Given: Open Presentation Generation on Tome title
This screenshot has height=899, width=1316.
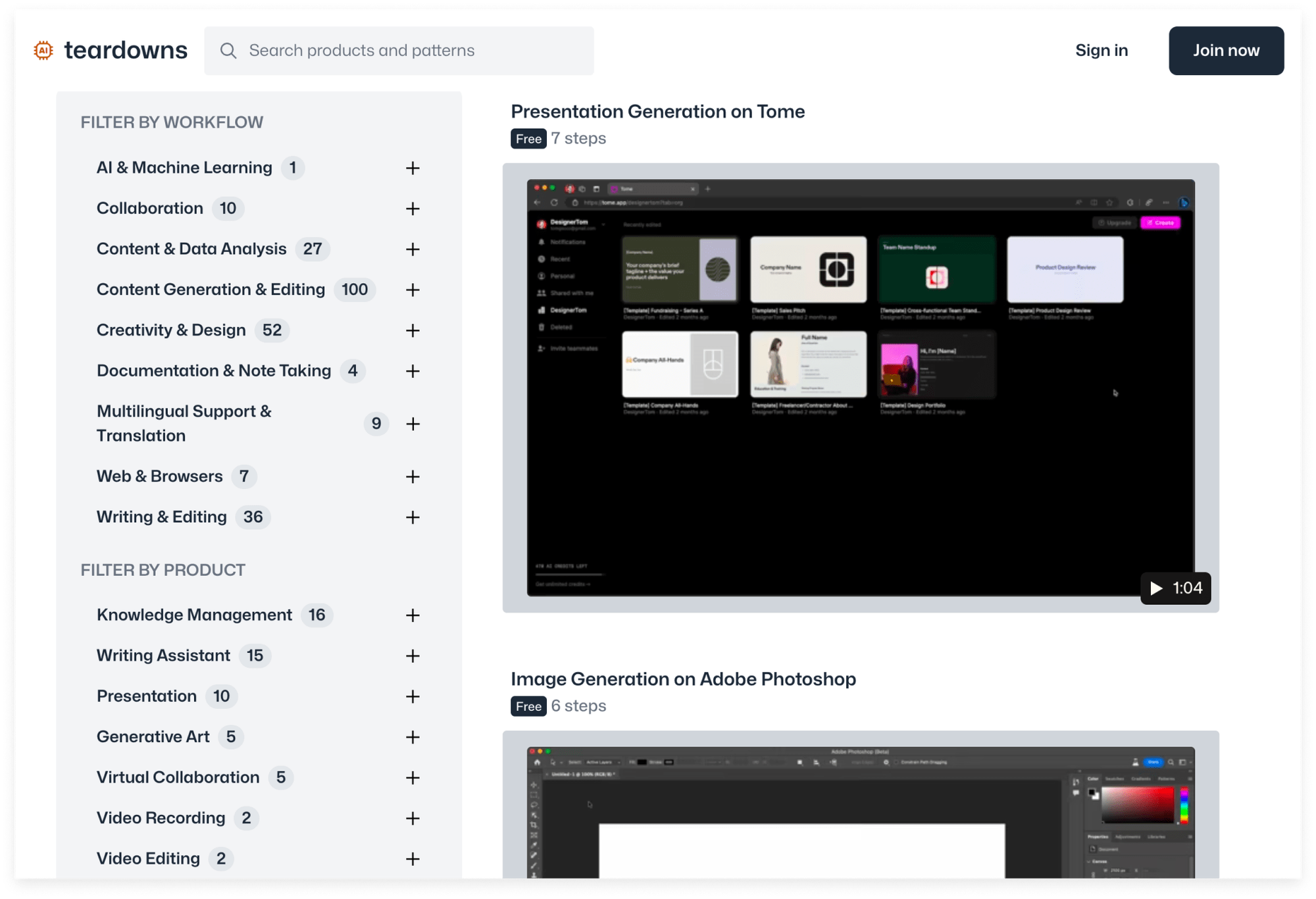Looking at the screenshot, I should (657, 112).
